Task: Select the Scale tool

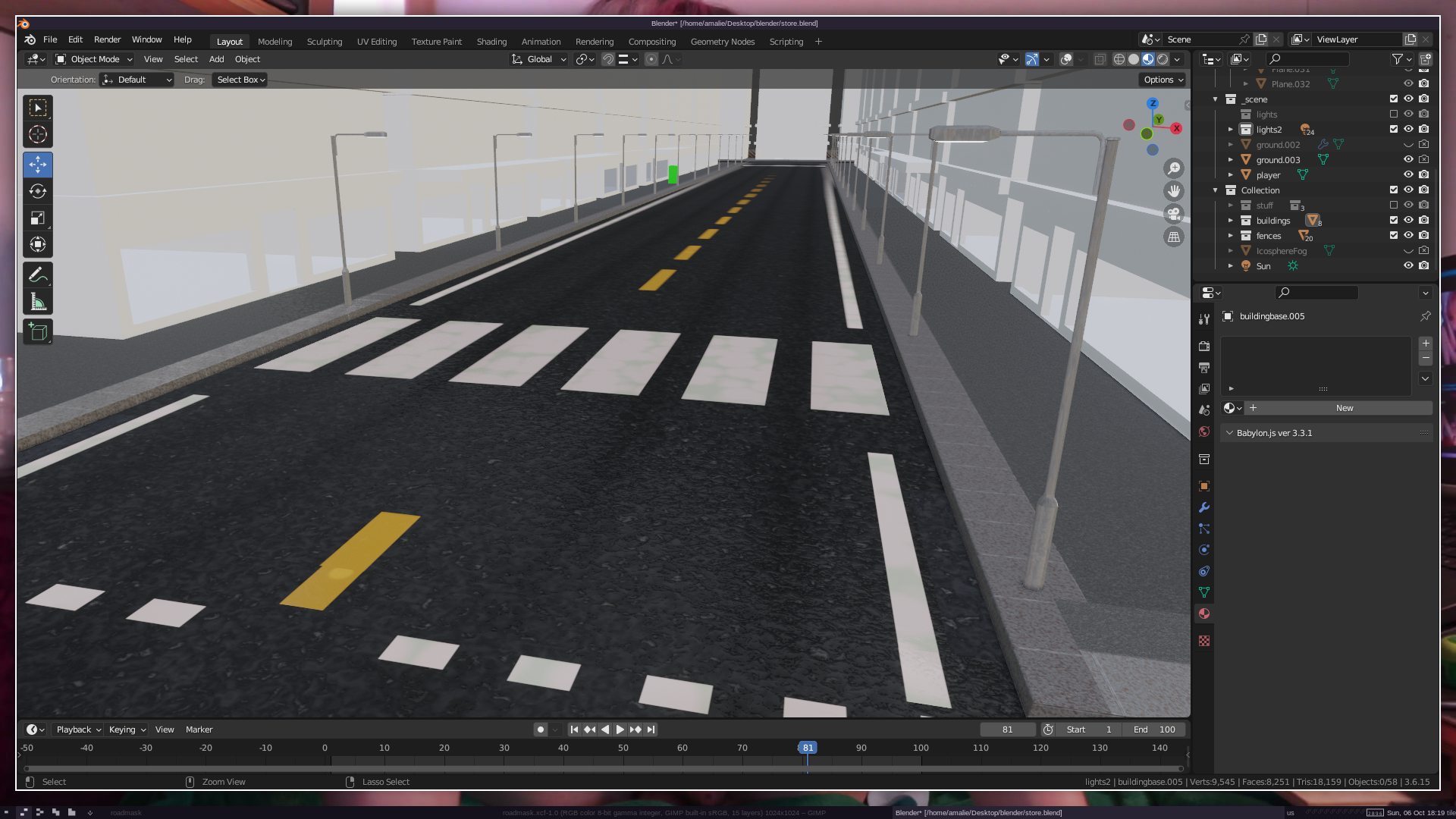Action: tap(38, 218)
